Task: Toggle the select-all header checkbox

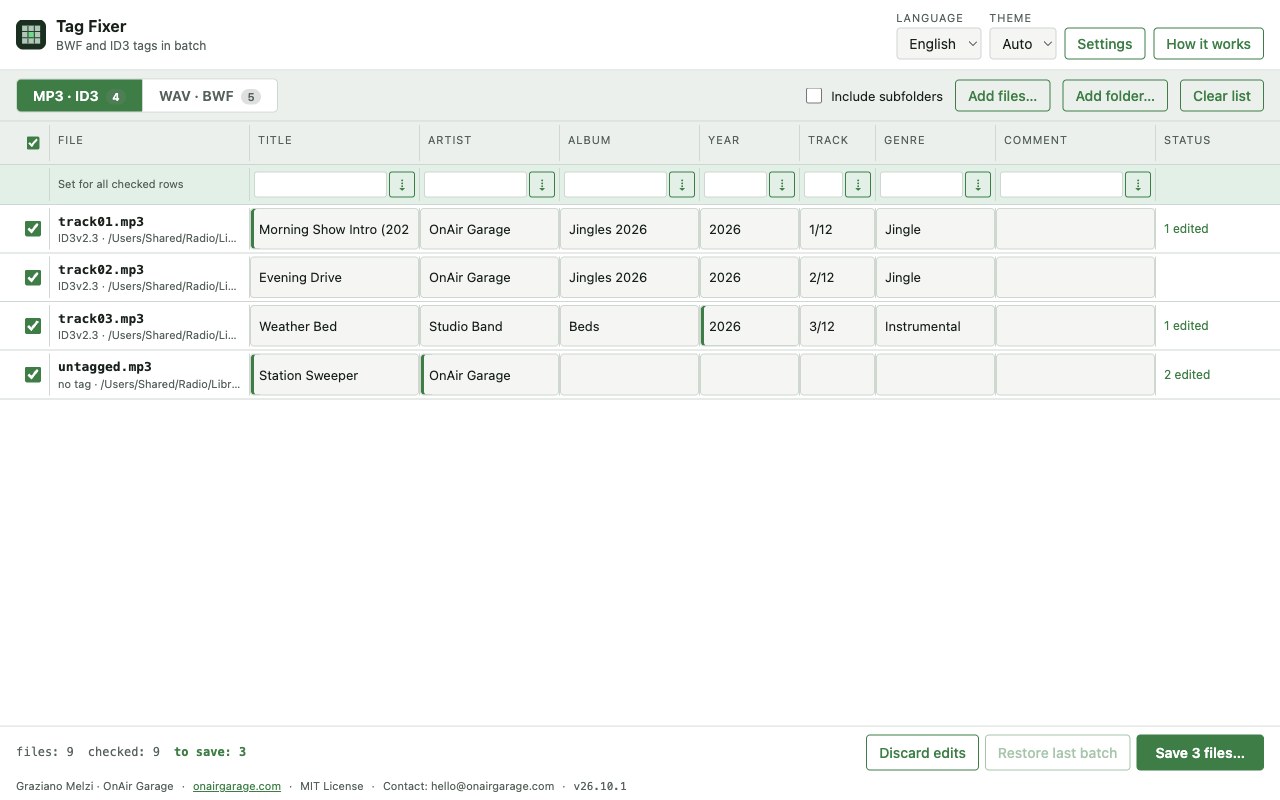Action: (x=33, y=143)
